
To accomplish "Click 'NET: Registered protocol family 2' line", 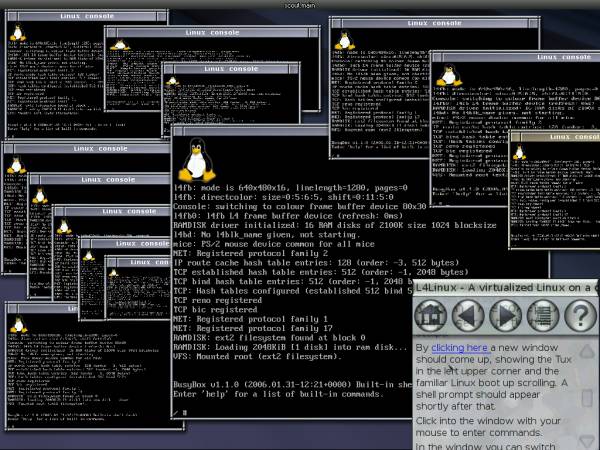I will tap(251, 253).
